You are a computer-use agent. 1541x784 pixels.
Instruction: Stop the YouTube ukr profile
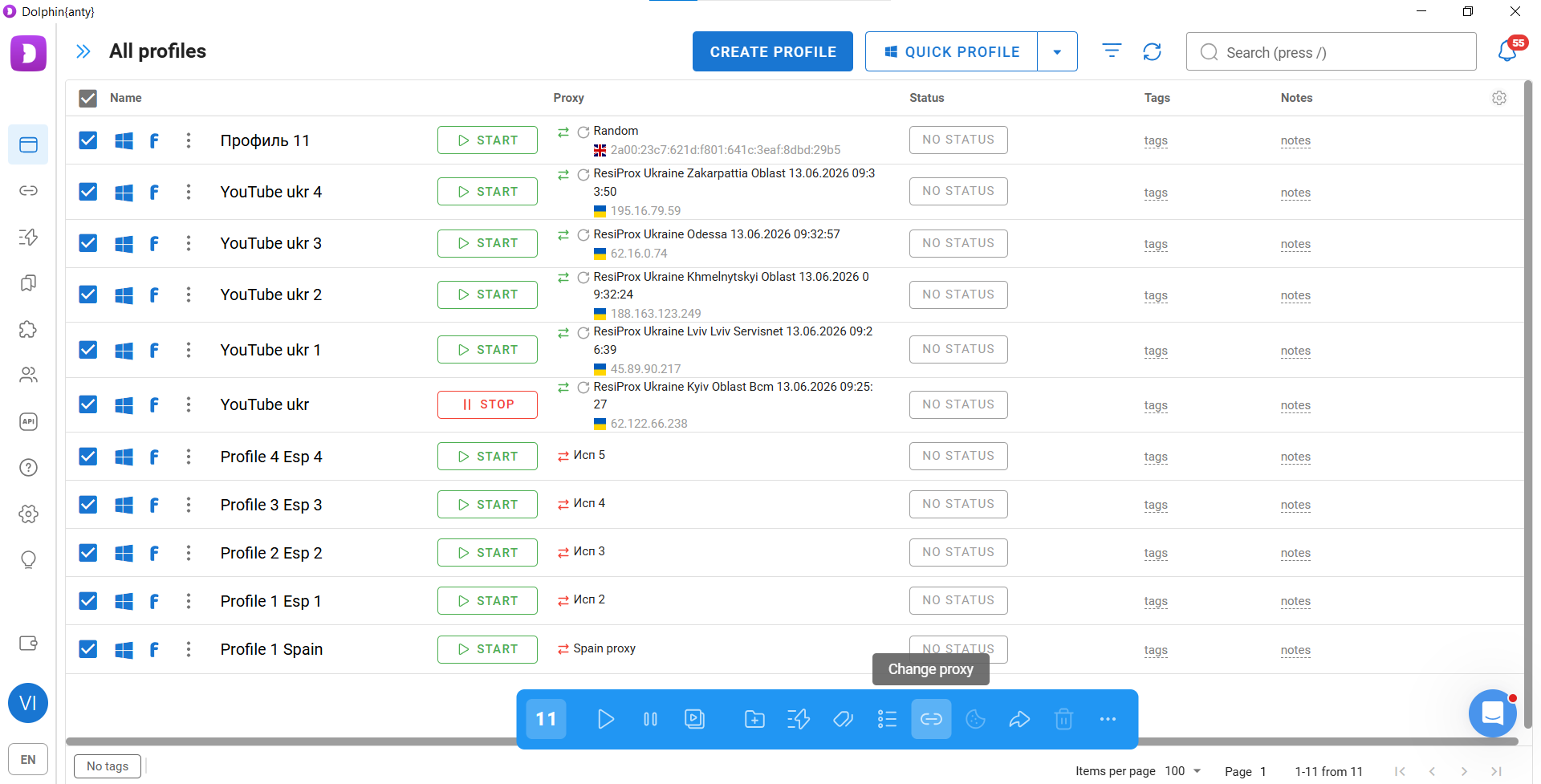487,404
